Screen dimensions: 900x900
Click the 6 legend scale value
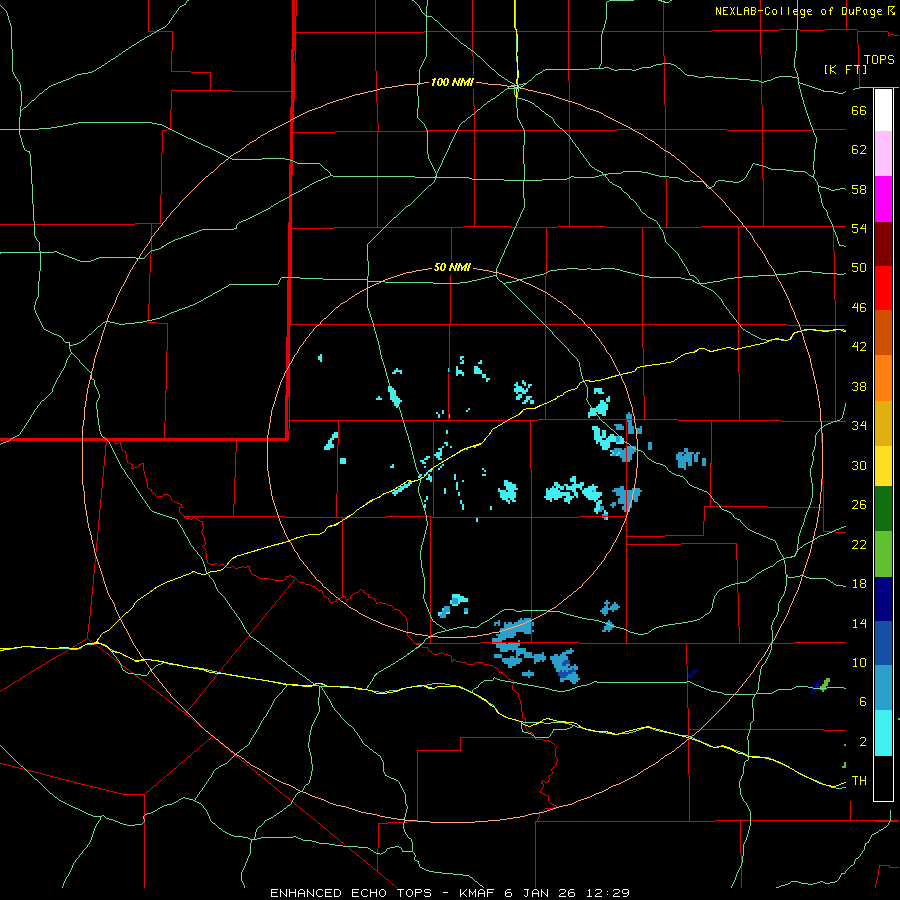click(863, 702)
